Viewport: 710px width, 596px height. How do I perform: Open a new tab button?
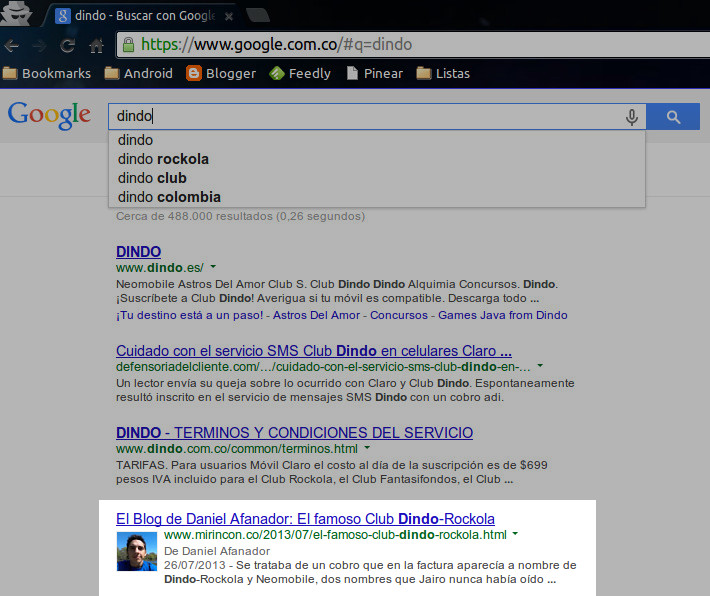coord(258,15)
